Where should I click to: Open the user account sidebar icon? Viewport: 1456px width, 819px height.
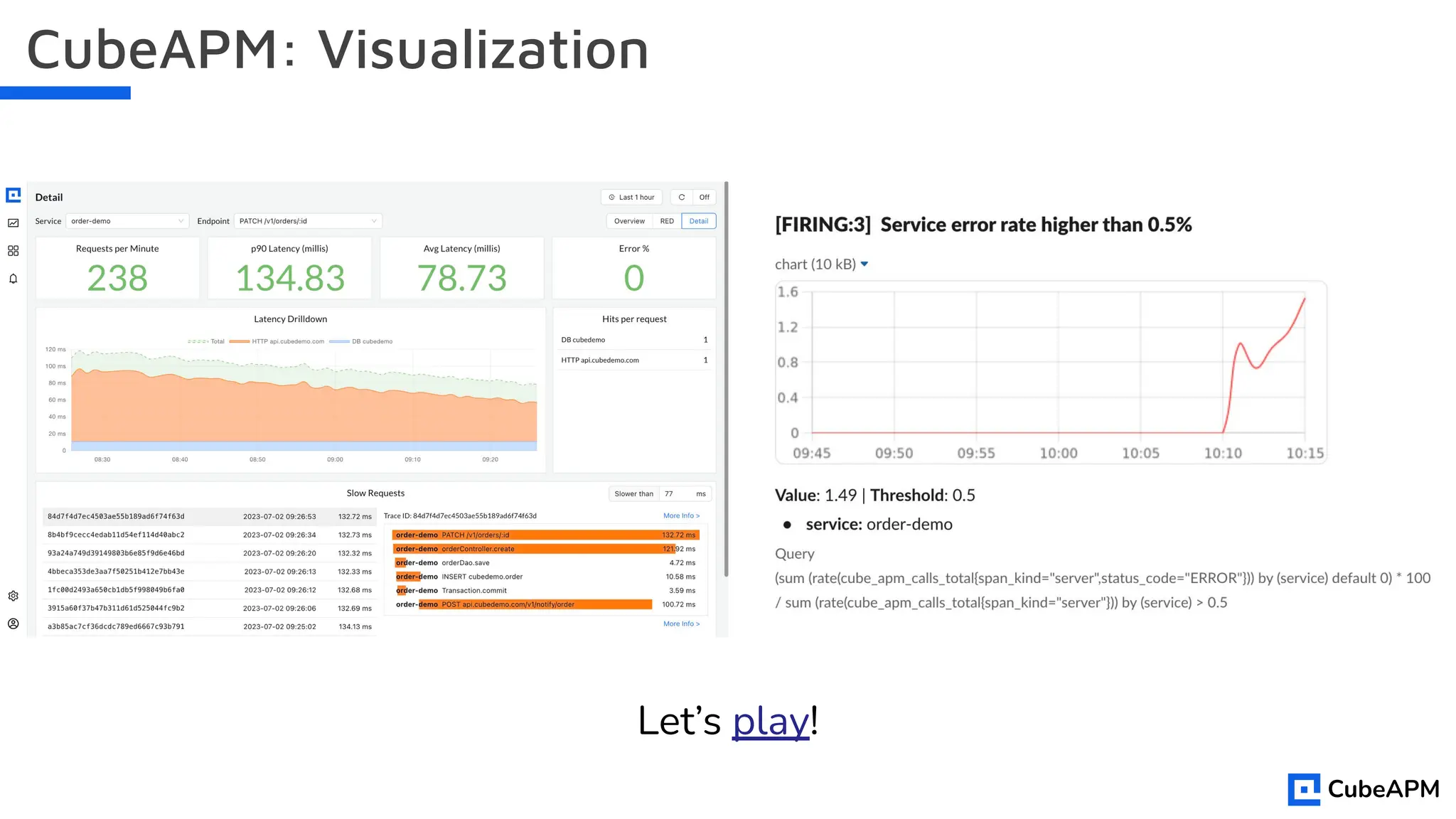pos(13,623)
